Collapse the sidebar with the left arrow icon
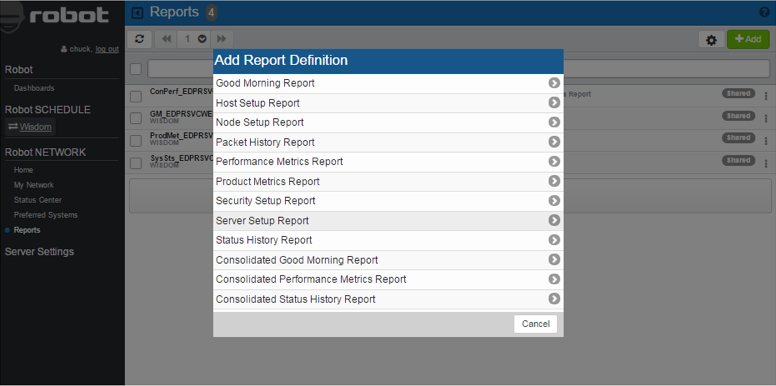The image size is (776, 386). pyautogui.click(x=137, y=13)
